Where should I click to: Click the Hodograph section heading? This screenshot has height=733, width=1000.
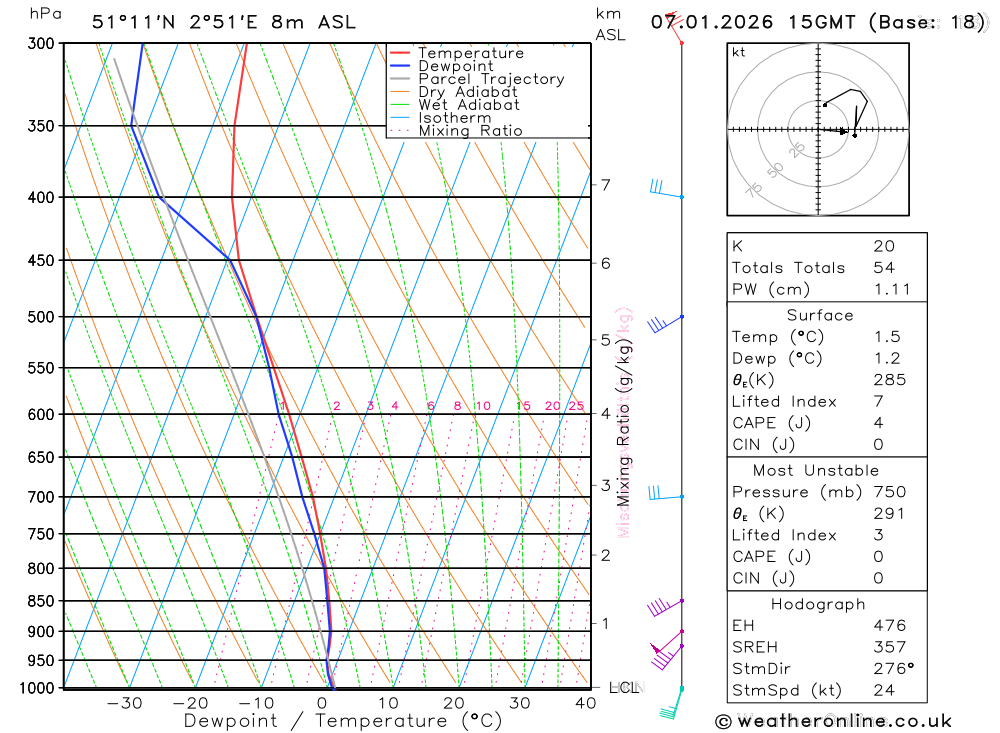pos(818,605)
